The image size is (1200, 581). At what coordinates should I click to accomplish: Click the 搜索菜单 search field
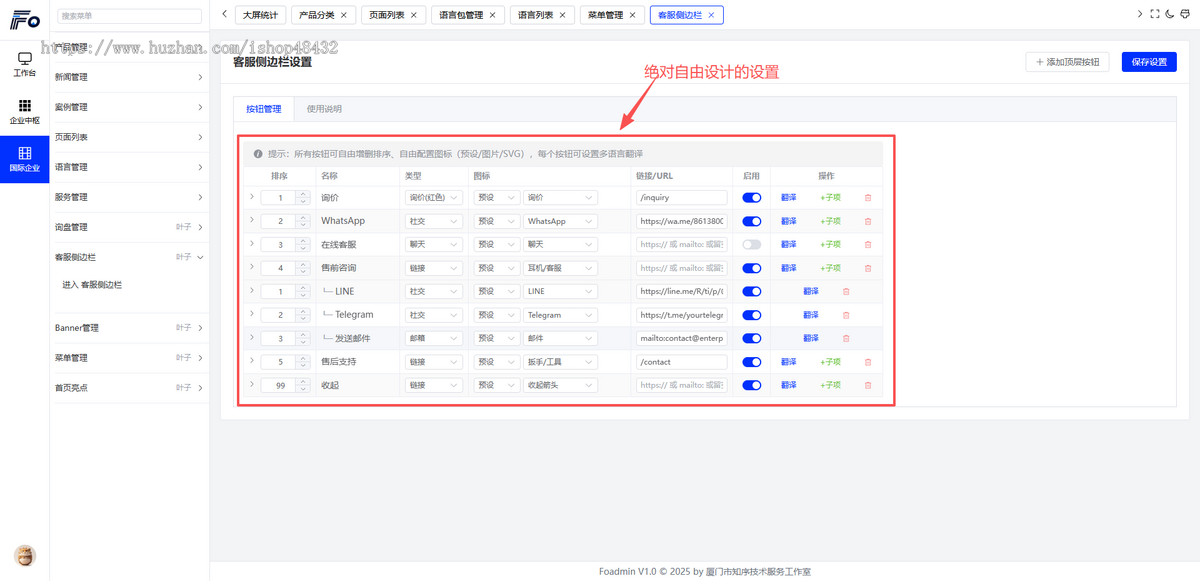point(129,16)
